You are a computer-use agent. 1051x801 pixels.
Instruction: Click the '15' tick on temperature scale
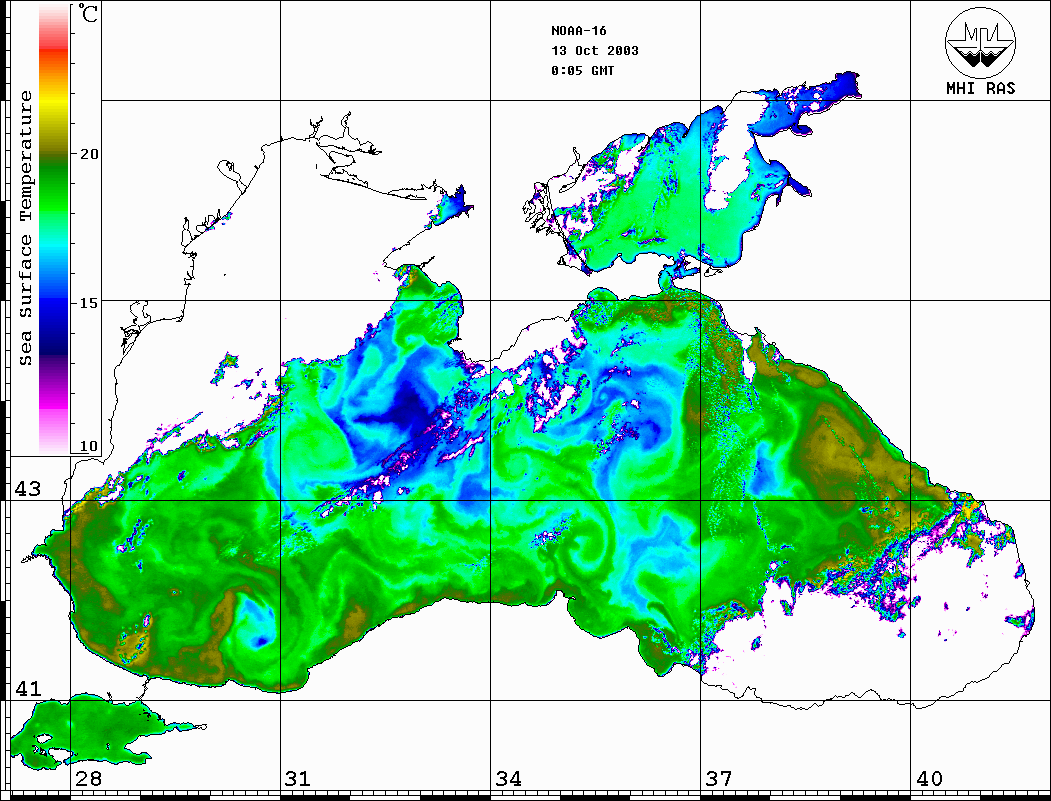tap(88, 303)
